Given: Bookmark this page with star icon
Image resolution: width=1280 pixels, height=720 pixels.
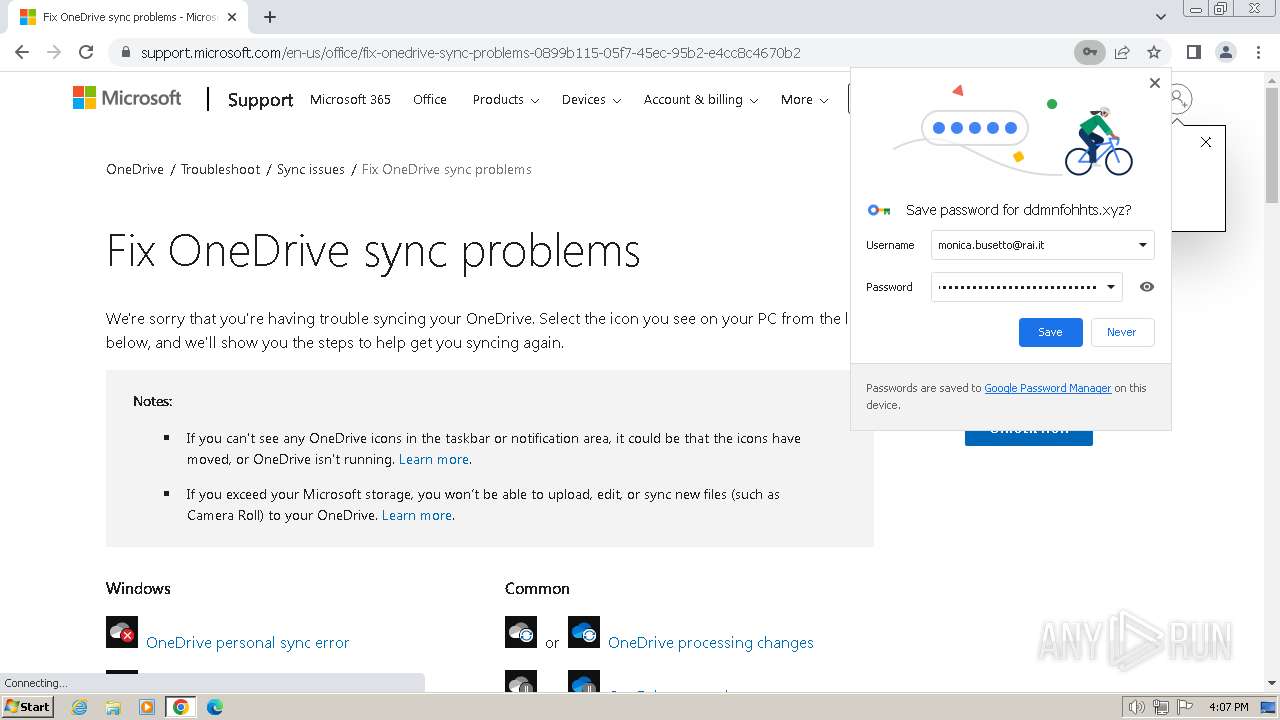Looking at the screenshot, I should point(1154,52).
